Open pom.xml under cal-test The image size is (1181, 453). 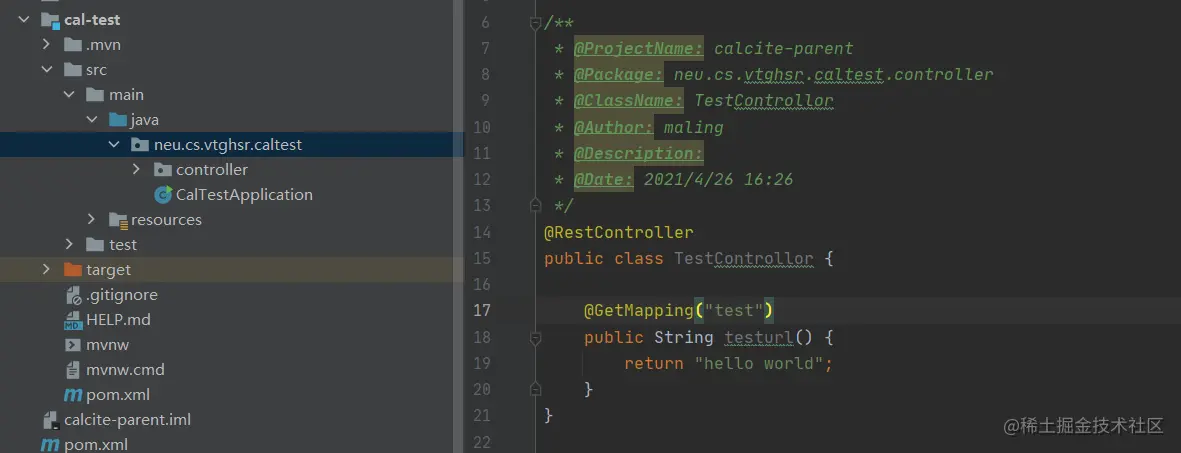117,394
